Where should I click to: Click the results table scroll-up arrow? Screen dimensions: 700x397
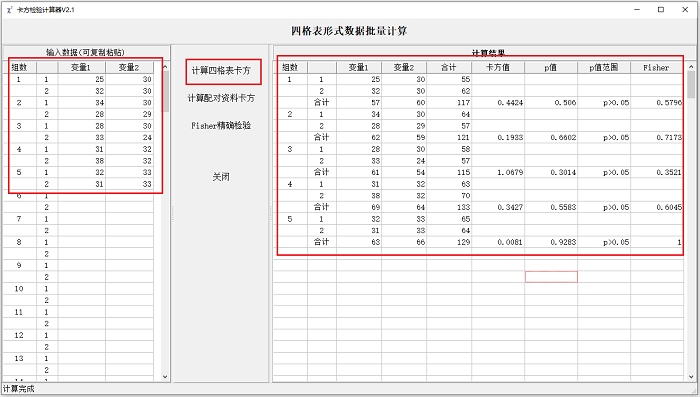691,67
